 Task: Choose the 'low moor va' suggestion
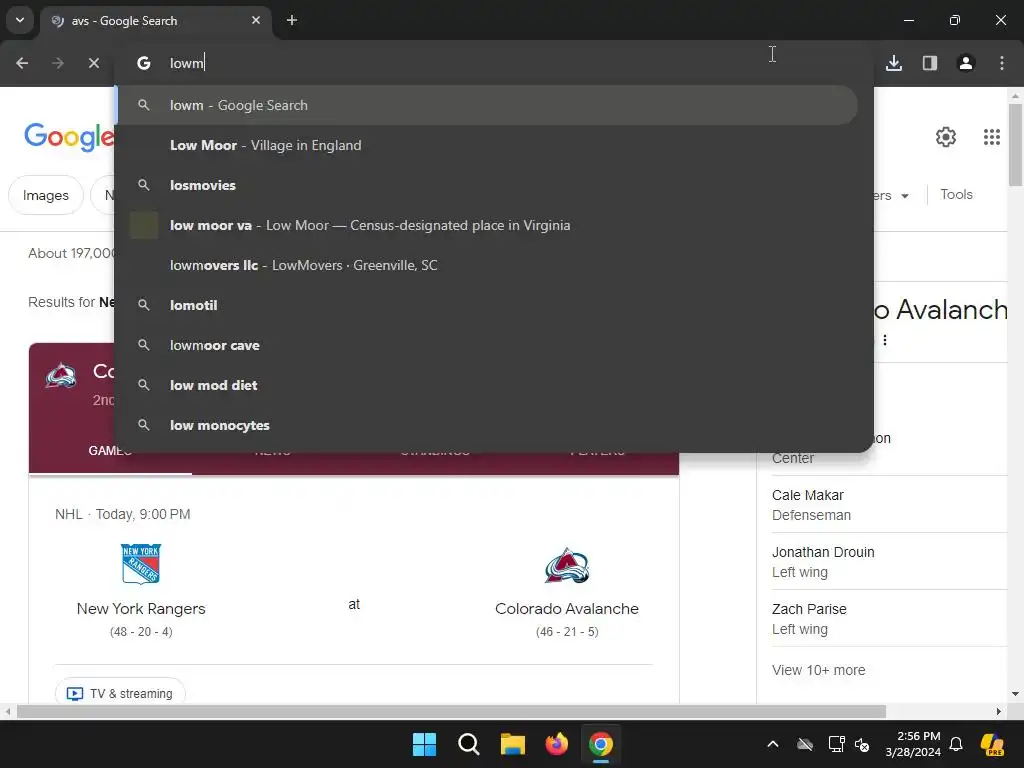[487, 225]
